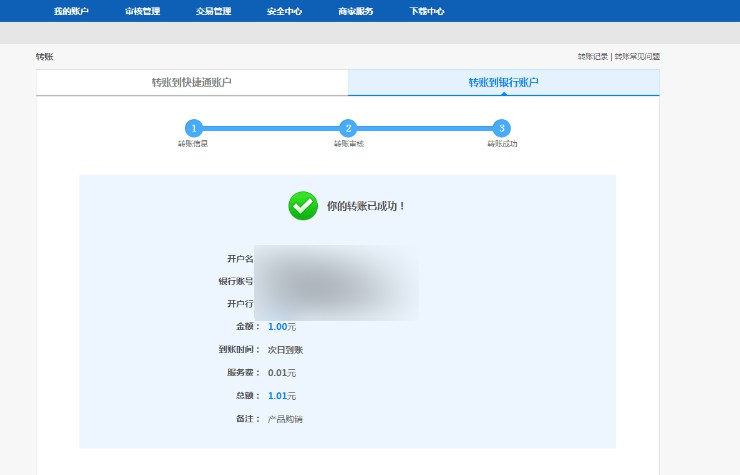Viewport: 740px width, 475px height.
Task: Go to 交易管理 menu
Action: [213, 11]
